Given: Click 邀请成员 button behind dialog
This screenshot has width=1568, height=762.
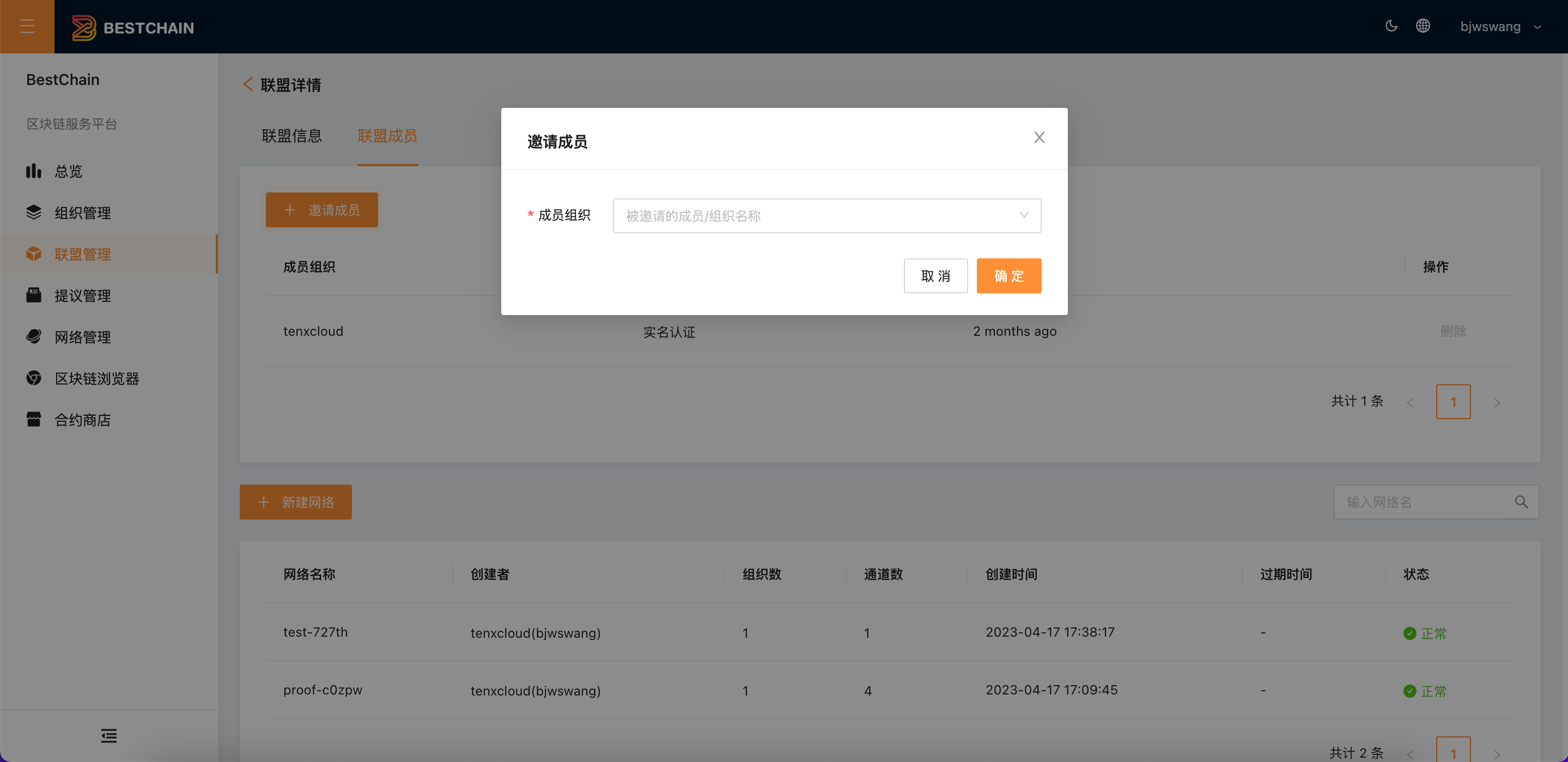Looking at the screenshot, I should pyautogui.click(x=321, y=209).
